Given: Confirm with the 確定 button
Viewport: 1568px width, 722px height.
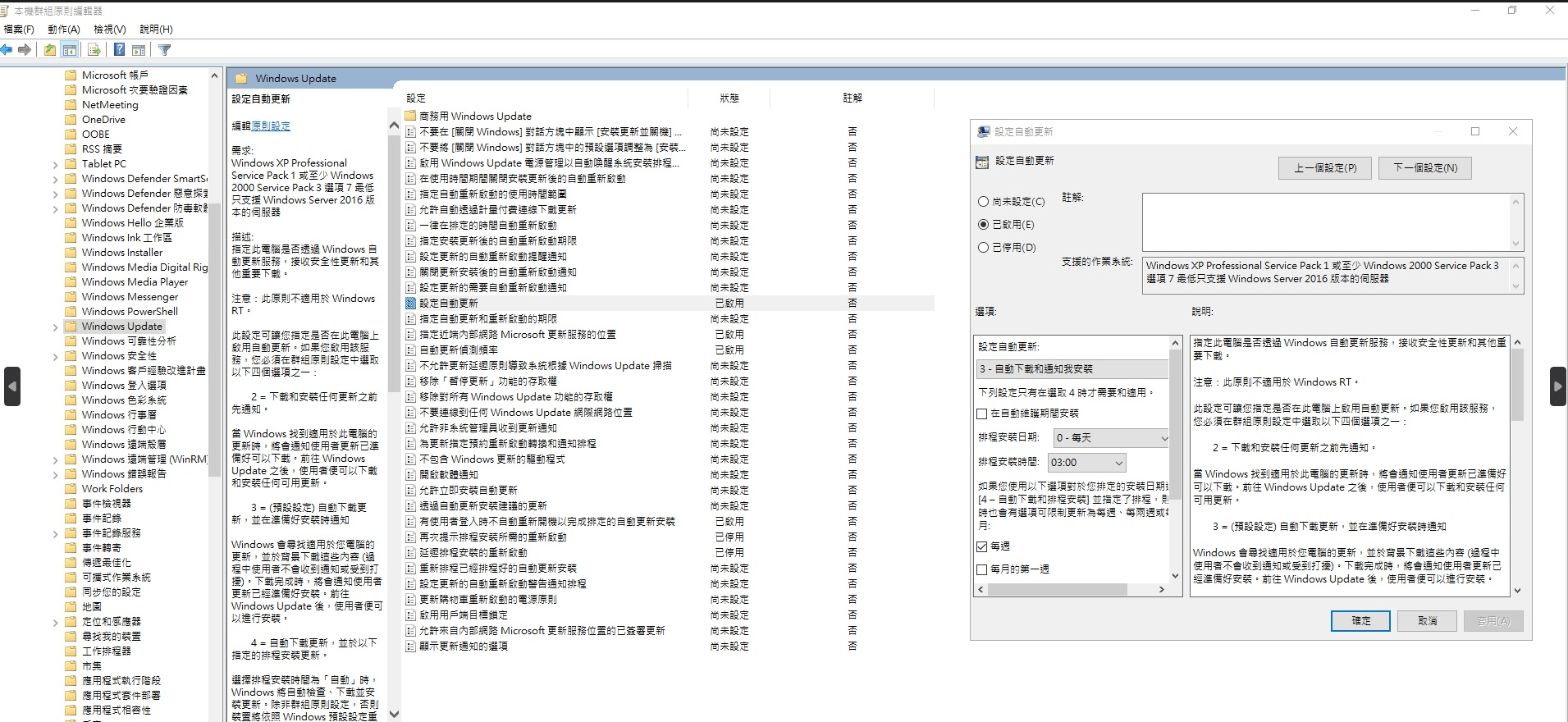Looking at the screenshot, I should click(1360, 621).
